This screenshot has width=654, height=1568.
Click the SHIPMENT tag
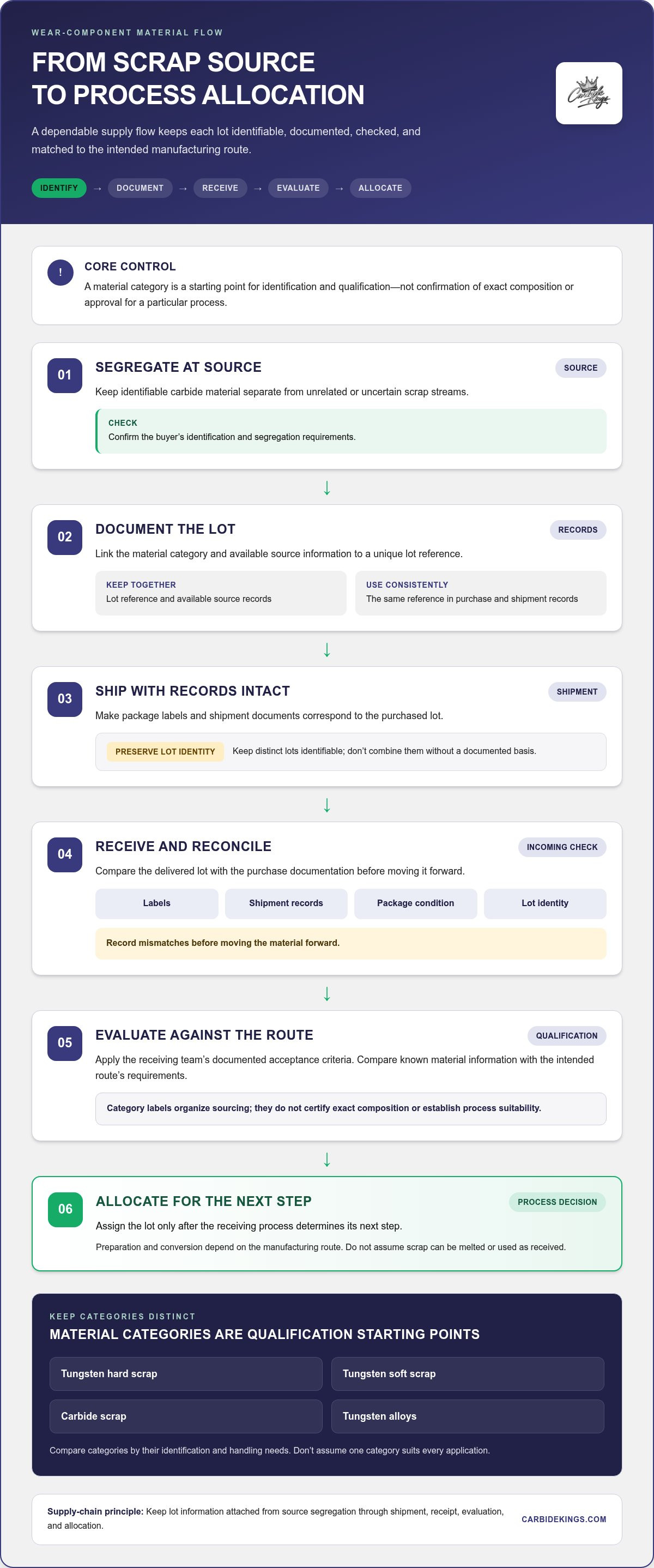[x=577, y=691]
